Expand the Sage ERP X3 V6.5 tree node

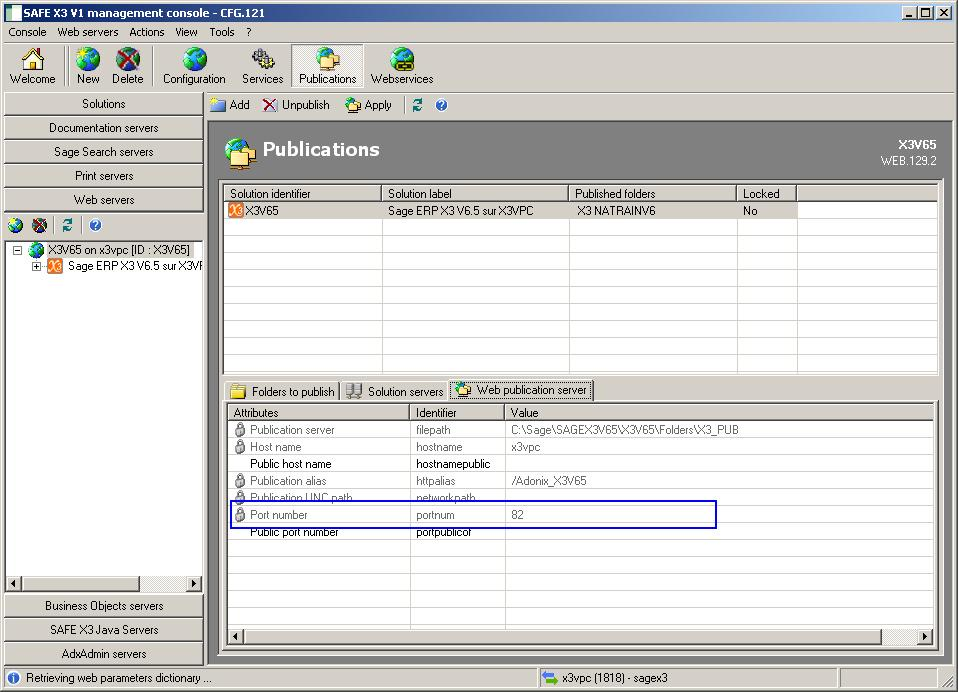pyautogui.click(x=37, y=266)
